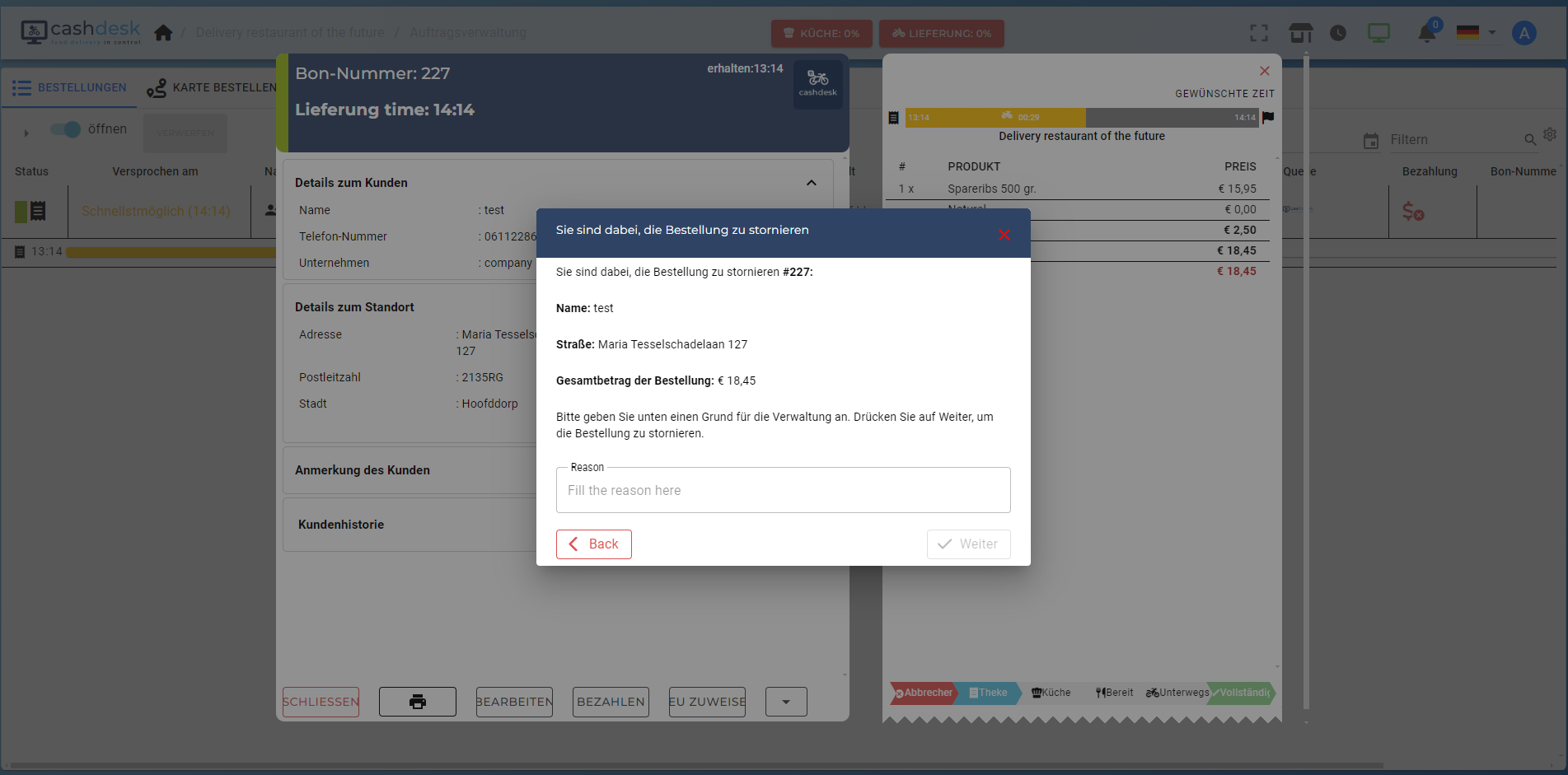Open the settings gear next to the filter
The image size is (1568, 775).
pos(1550,134)
